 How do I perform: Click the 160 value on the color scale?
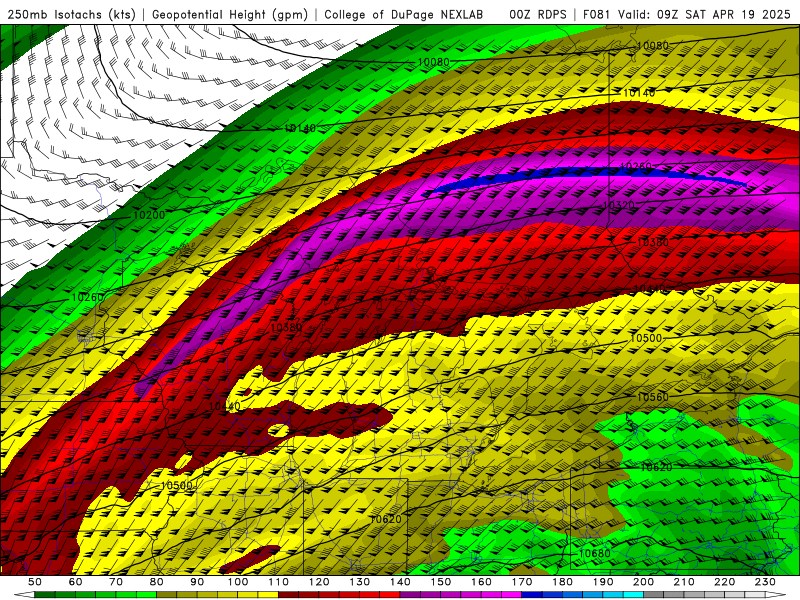pos(481,582)
